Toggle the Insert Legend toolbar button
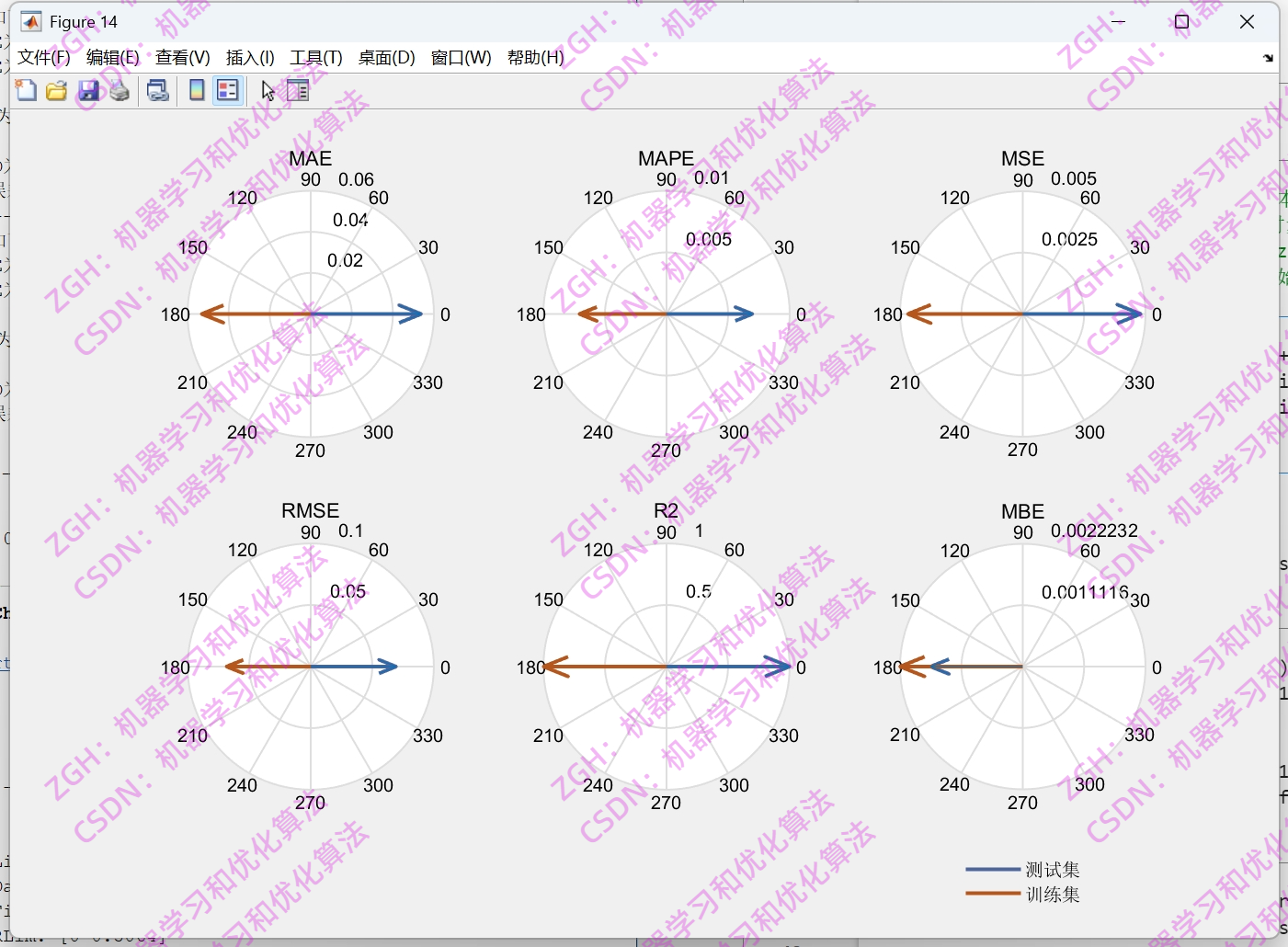This screenshot has width=1288, height=947. point(227,90)
